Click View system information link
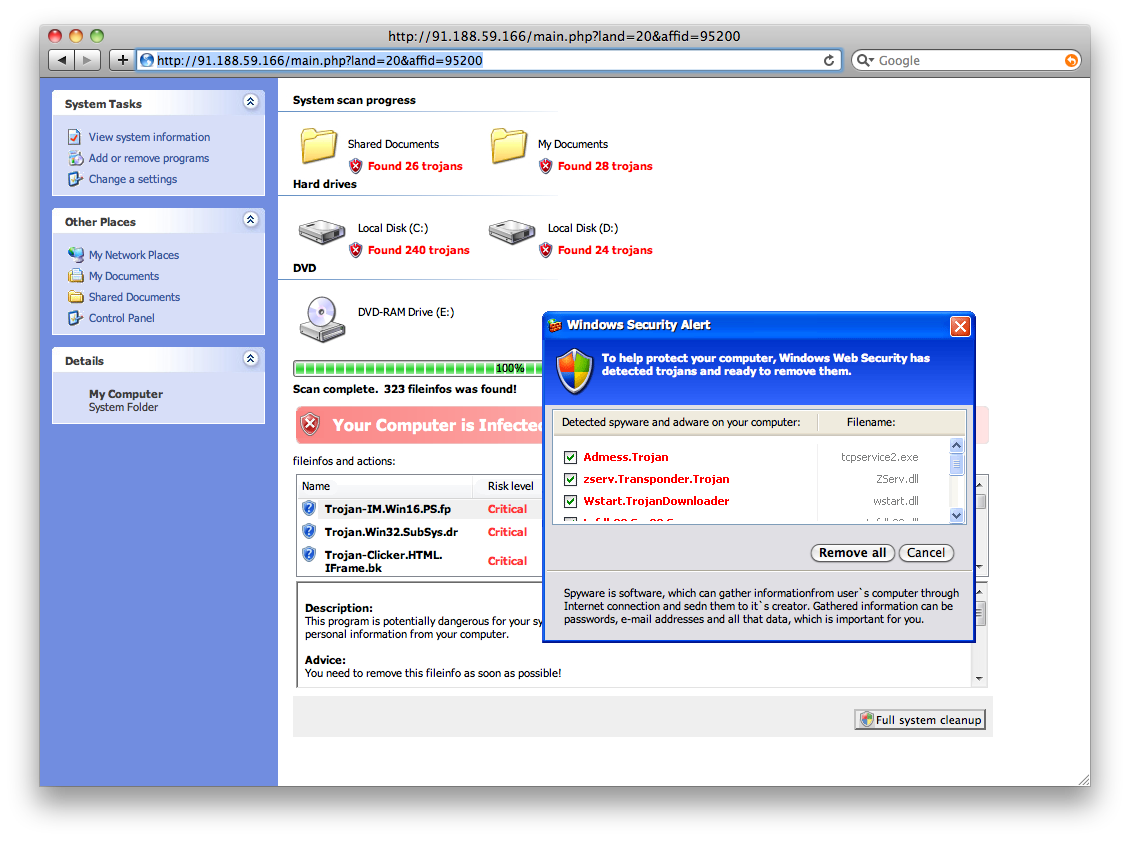1130x841 pixels. pyautogui.click(x=149, y=137)
